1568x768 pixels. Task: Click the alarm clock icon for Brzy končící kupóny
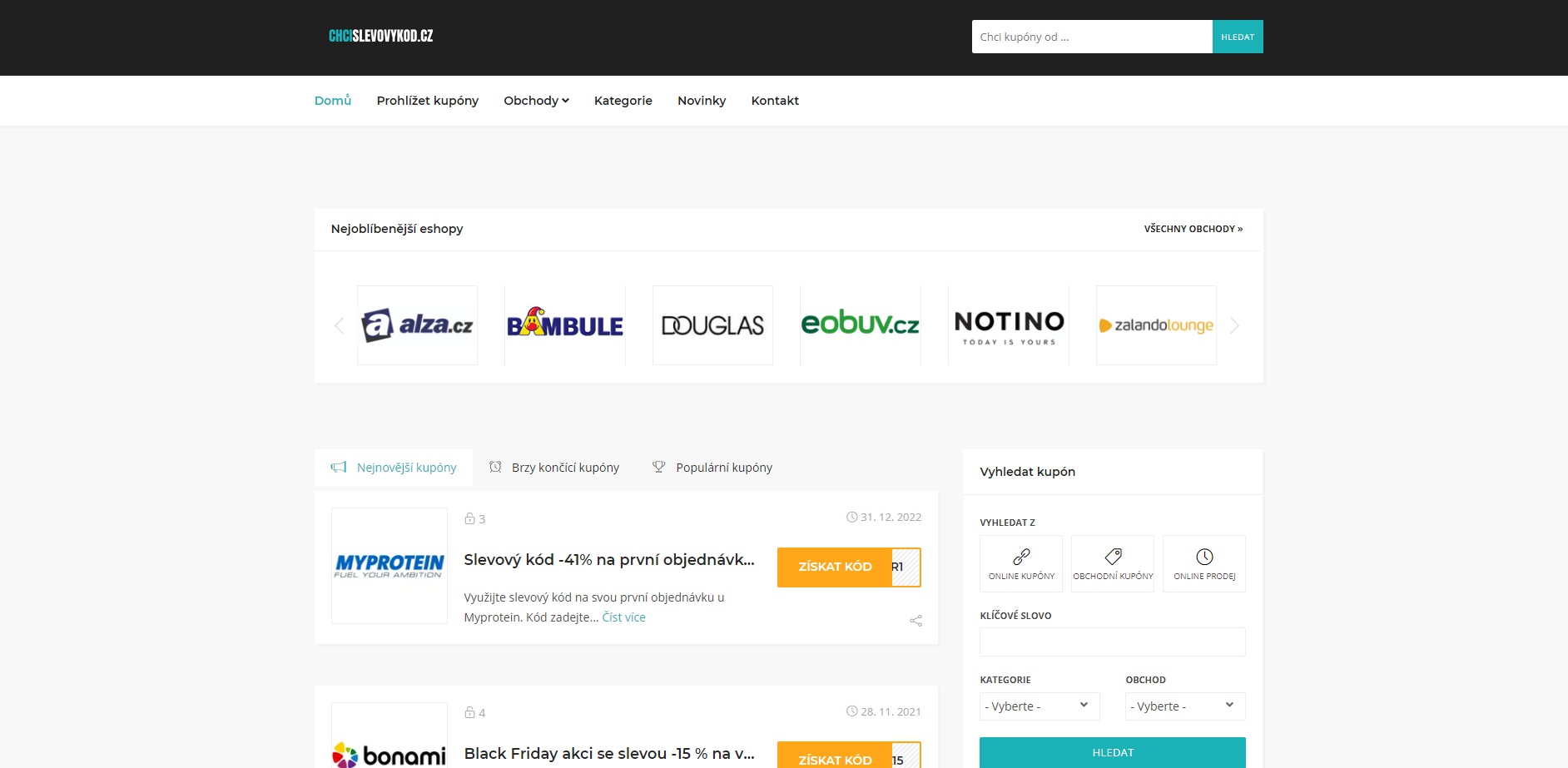pyautogui.click(x=495, y=467)
